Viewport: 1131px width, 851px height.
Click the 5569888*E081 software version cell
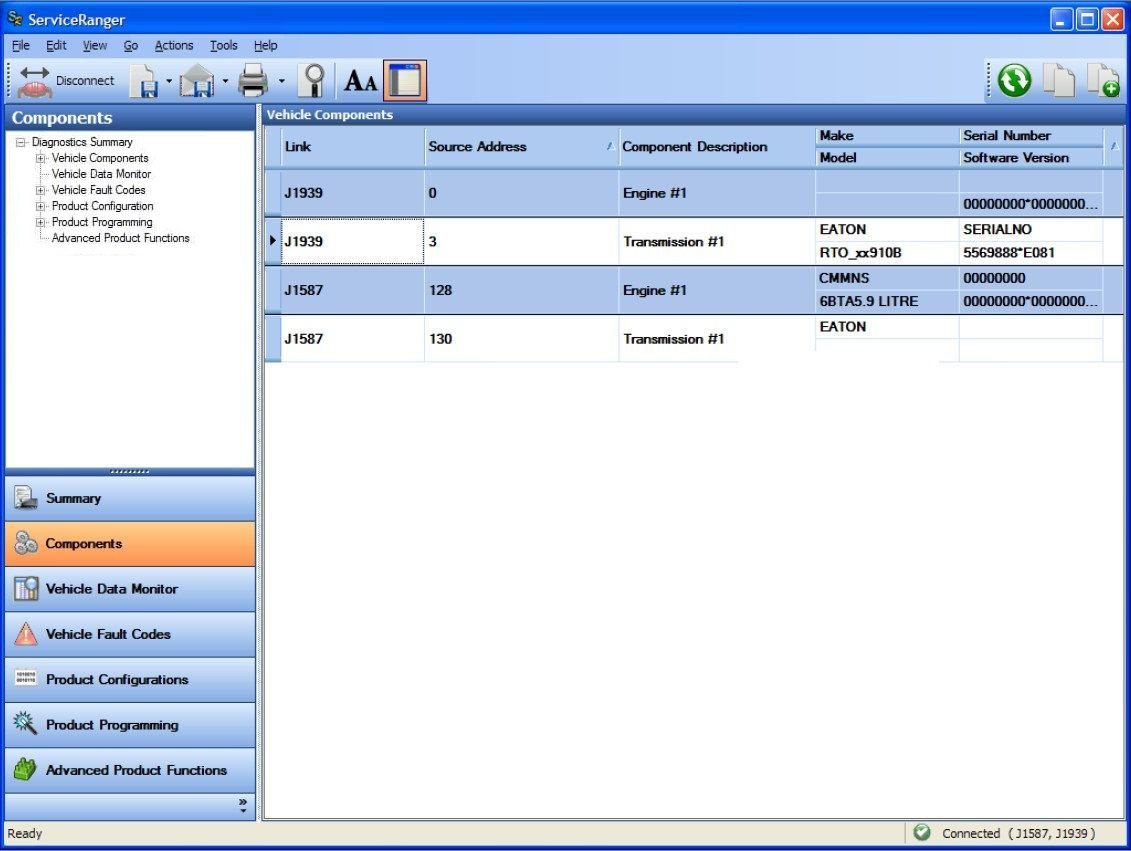click(1031, 253)
